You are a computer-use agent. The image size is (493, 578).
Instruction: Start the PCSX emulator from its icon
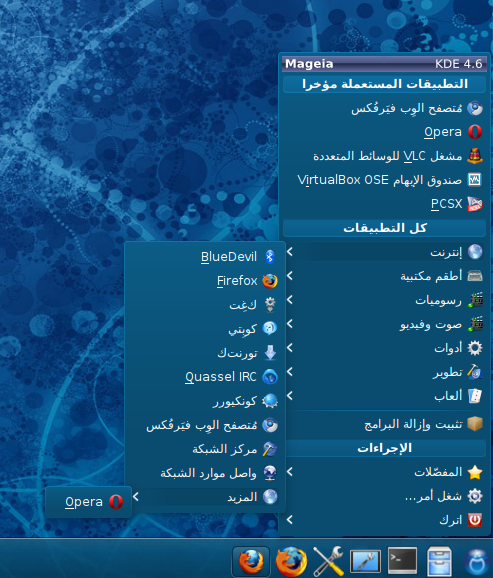click(x=475, y=204)
